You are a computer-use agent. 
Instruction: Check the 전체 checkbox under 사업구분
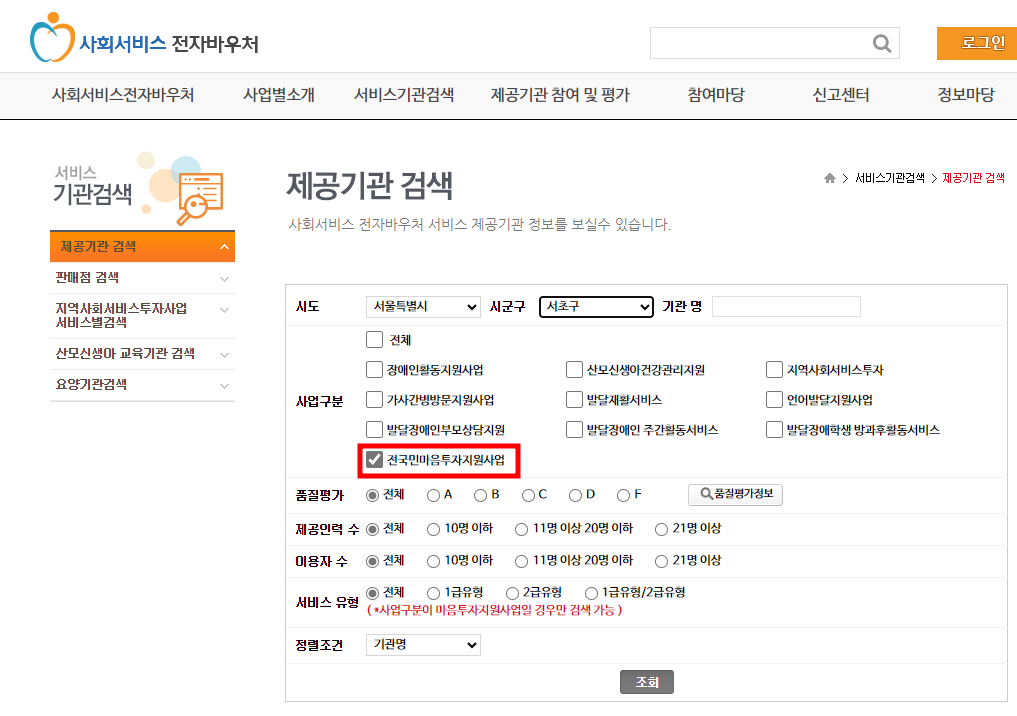point(375,340)
